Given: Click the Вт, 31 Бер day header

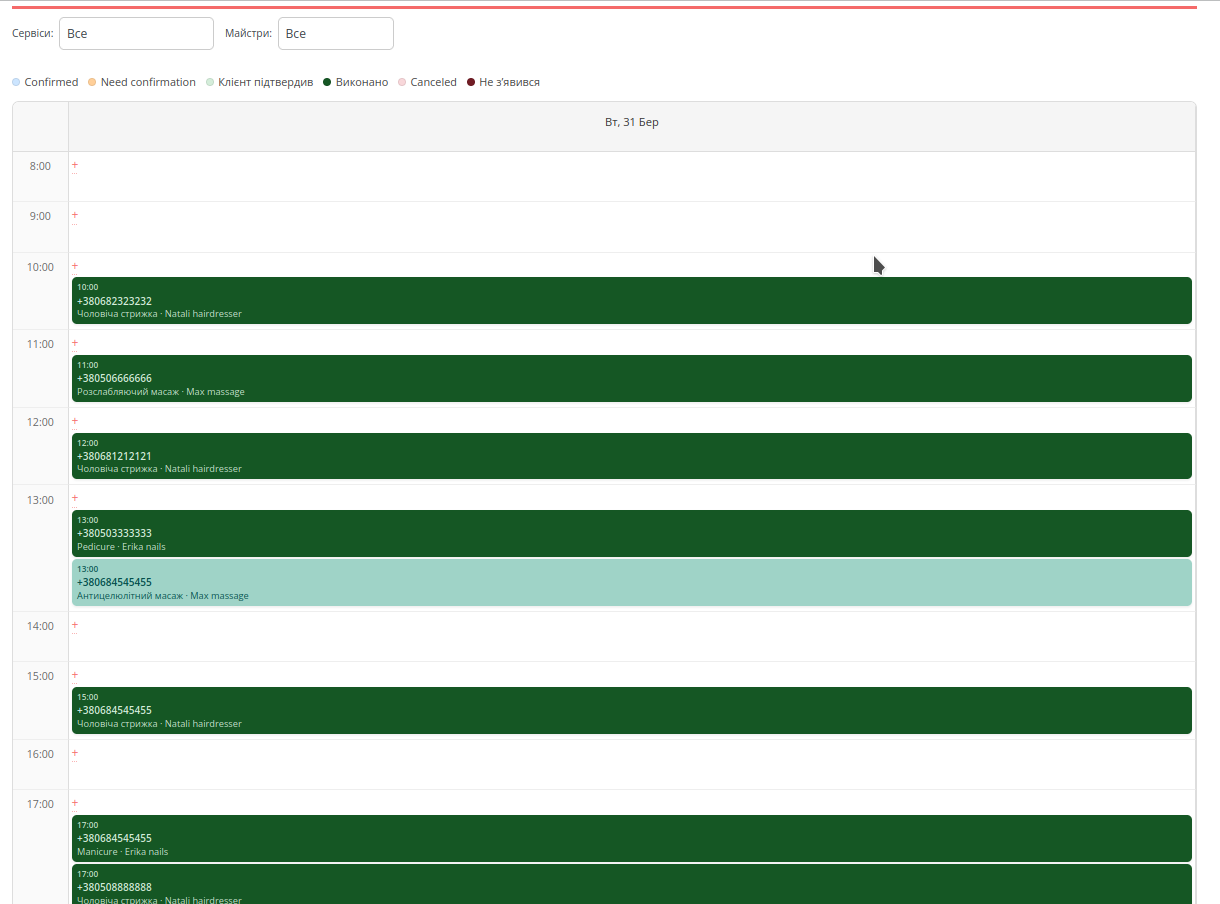Looking at the screenshot, I should point(631,123).
